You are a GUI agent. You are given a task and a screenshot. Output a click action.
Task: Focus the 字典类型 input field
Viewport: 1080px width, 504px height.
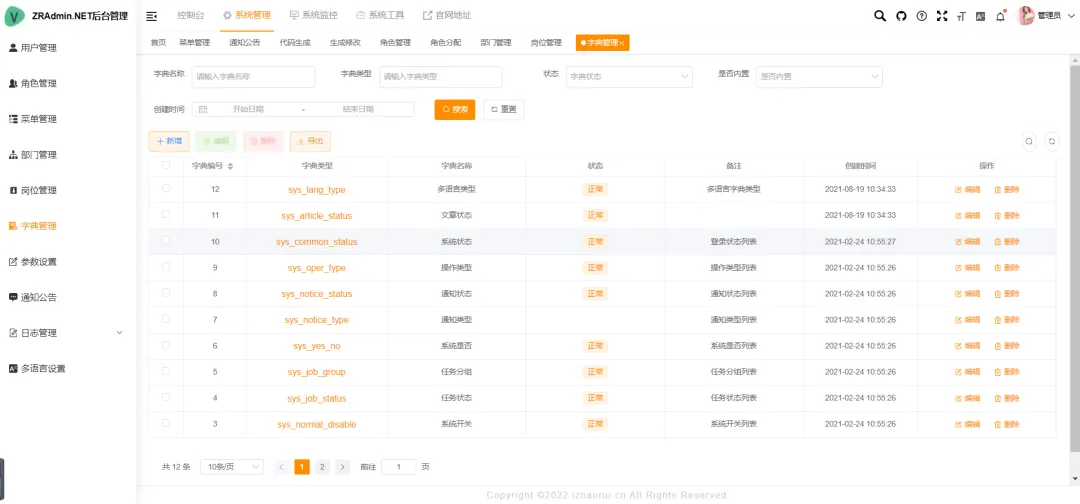tap(441, 76)
